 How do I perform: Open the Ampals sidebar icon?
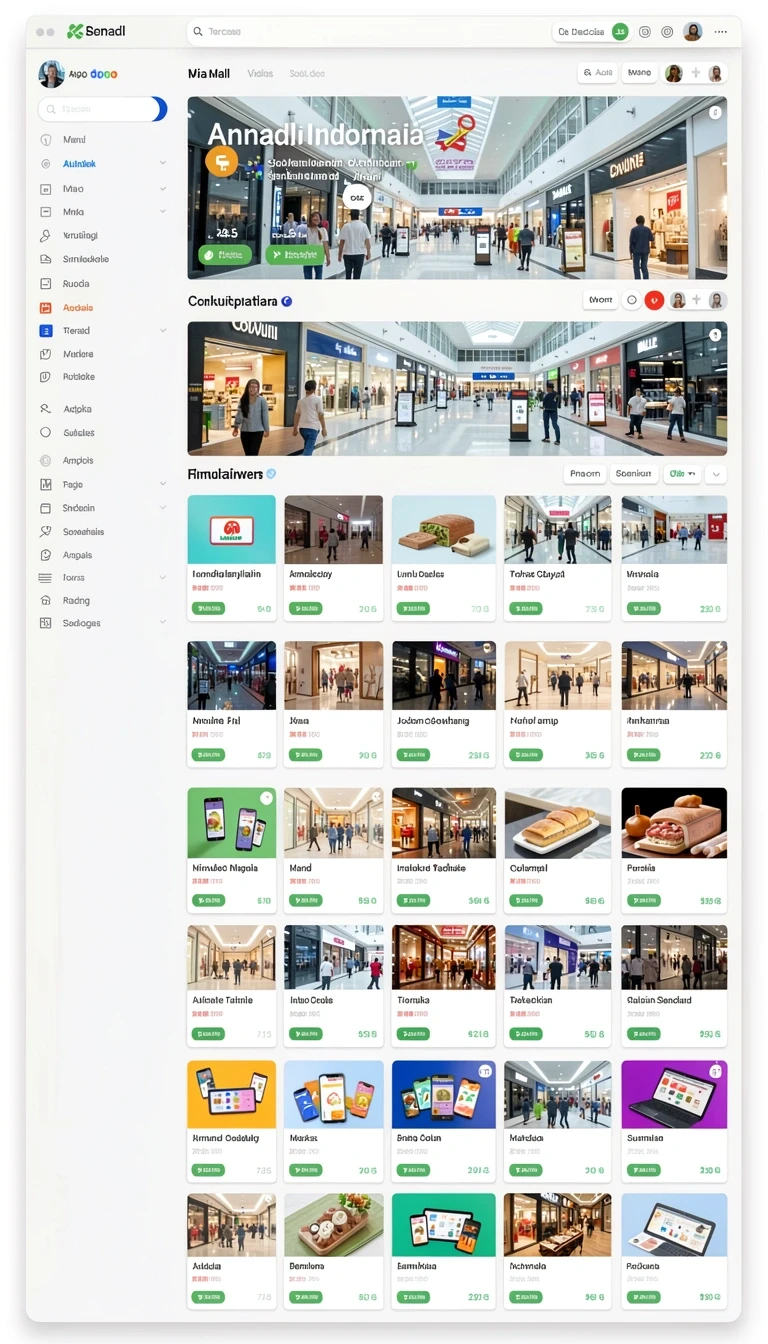(x=45, y=555)
